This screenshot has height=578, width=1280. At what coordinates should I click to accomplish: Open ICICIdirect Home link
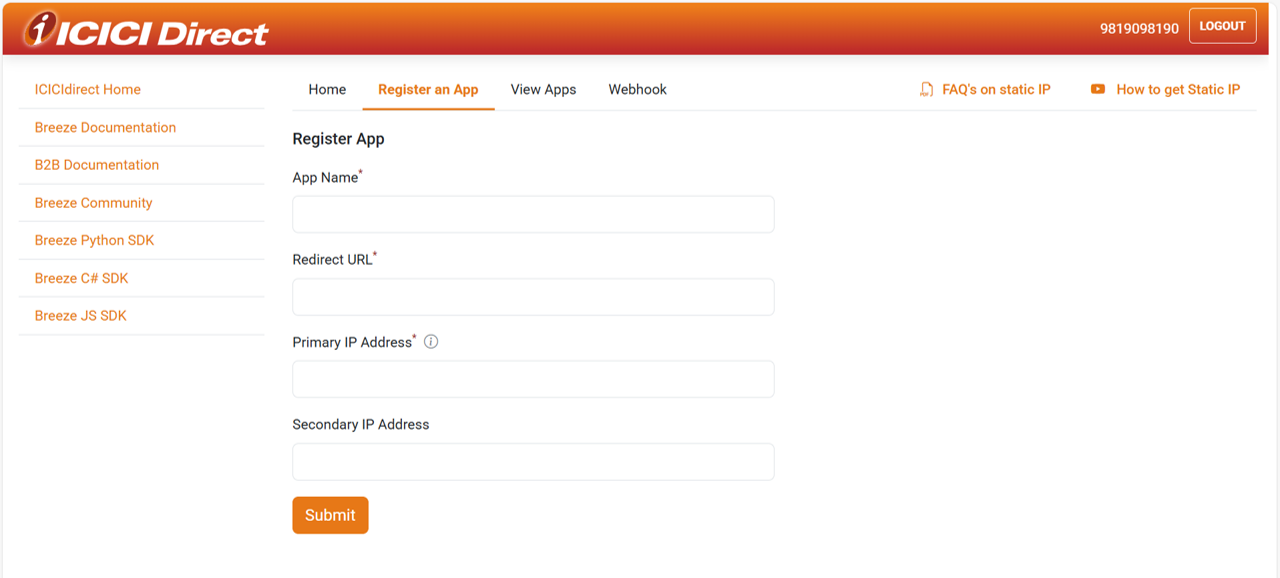(x=87, y=89)
